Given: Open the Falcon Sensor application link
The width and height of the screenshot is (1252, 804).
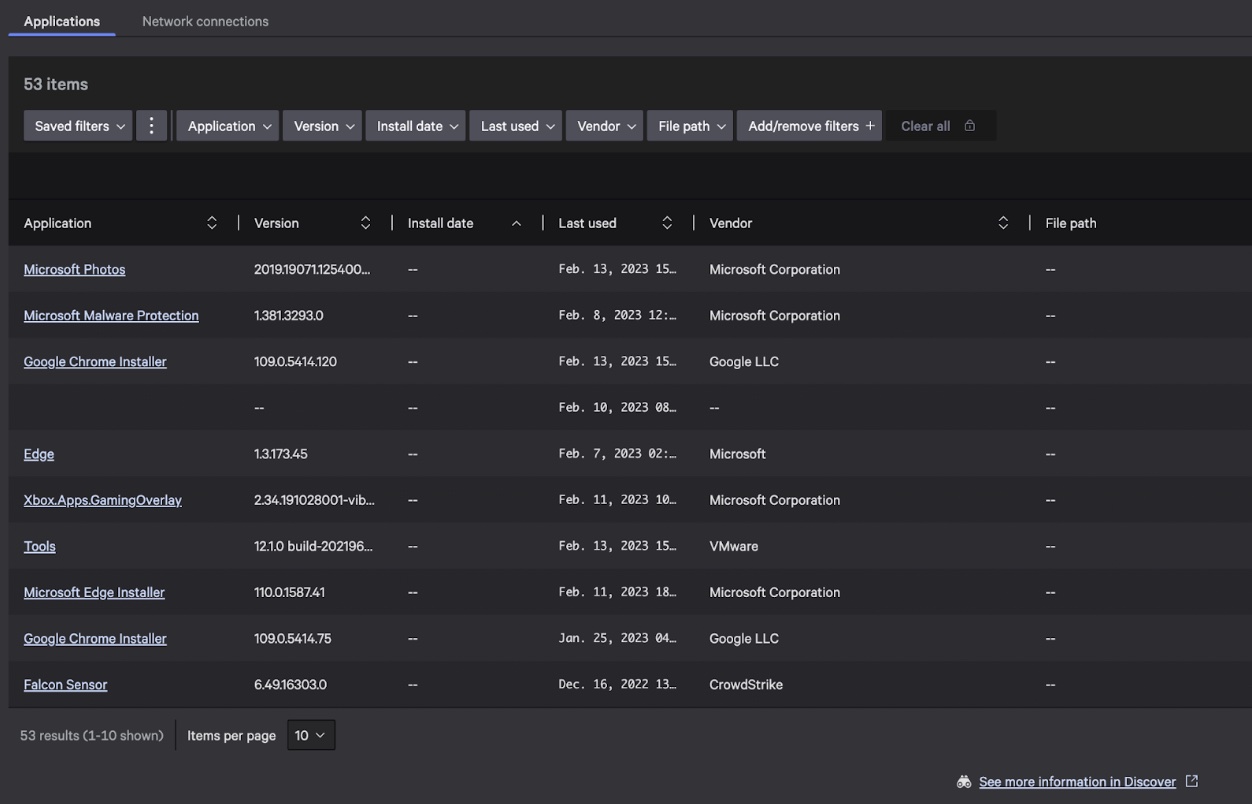Looking at the screenshot, I should [x=65, y=685].
